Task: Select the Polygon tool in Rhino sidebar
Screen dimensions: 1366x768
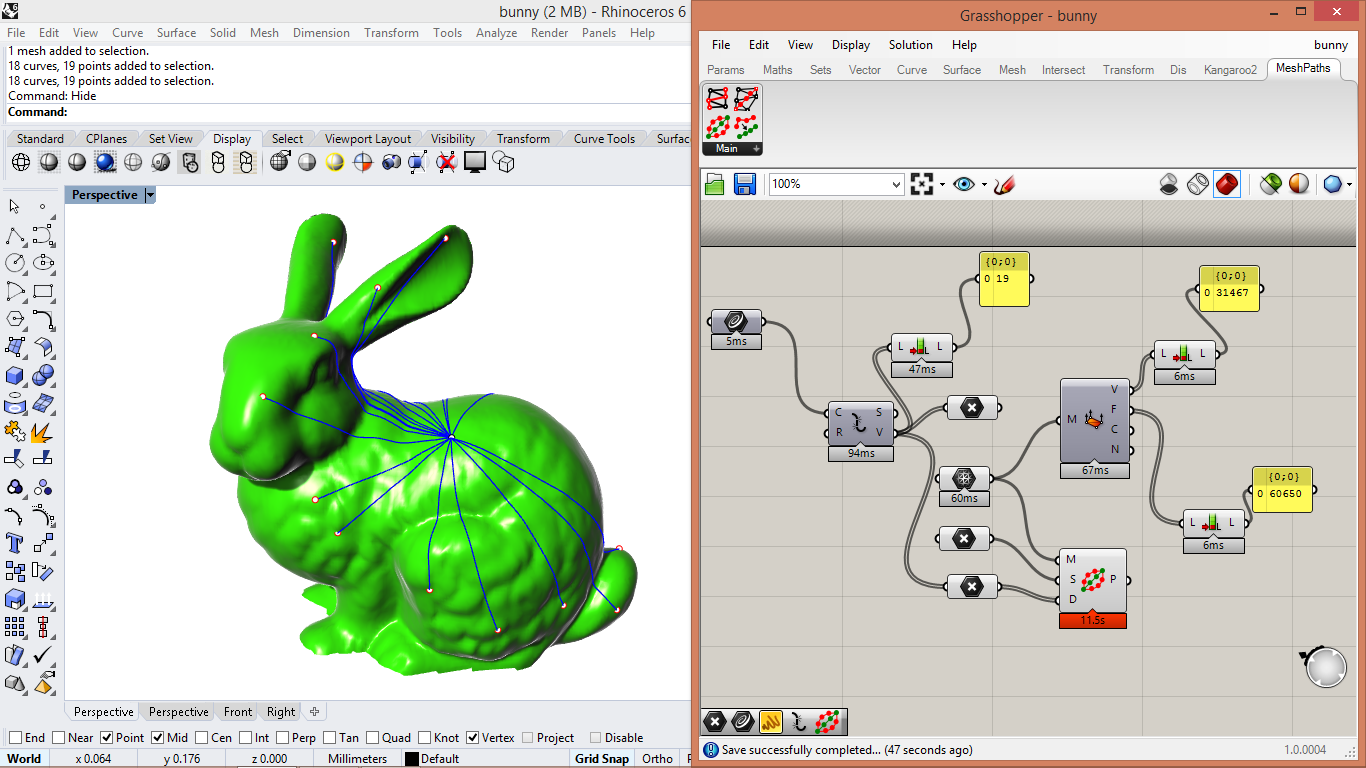Action: [x=15, y=320]
